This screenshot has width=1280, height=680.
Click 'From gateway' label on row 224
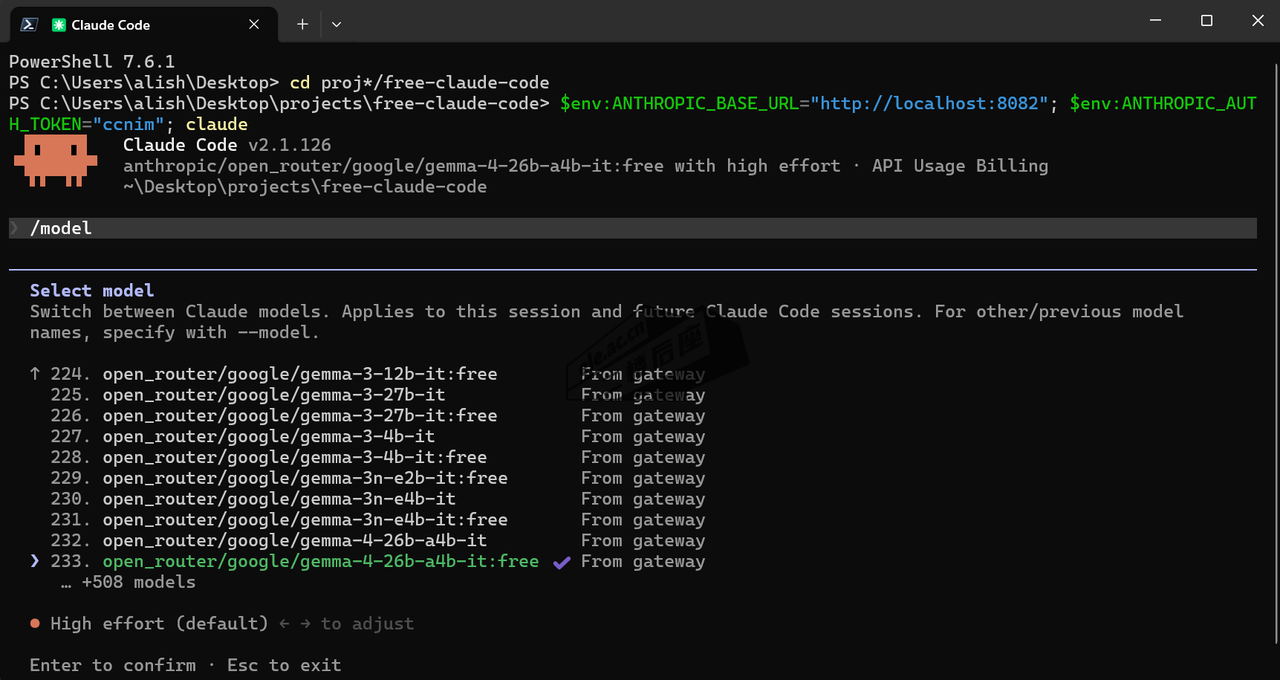click(643, 374)
